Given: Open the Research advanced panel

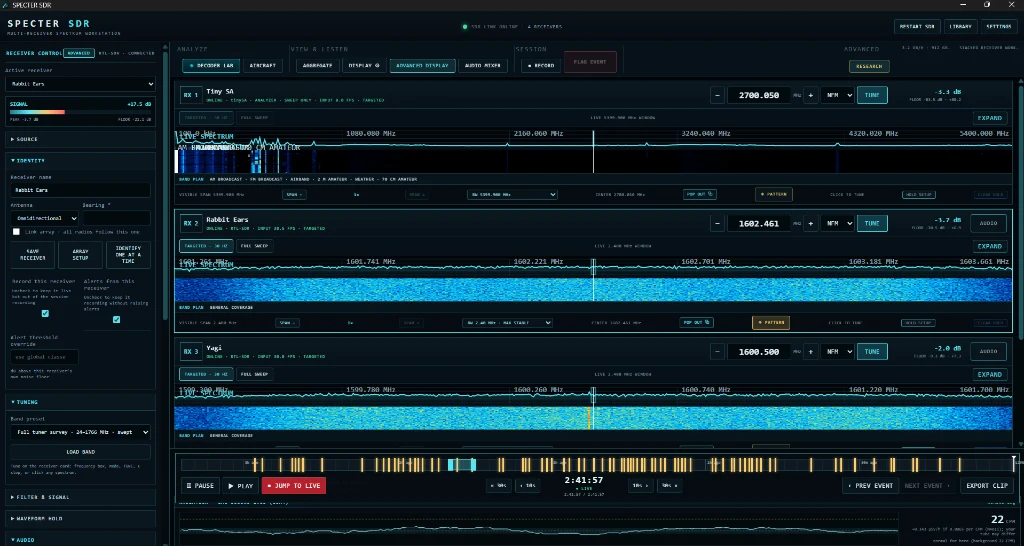Looking at the screenshot, I should click(x=869, y=66).
